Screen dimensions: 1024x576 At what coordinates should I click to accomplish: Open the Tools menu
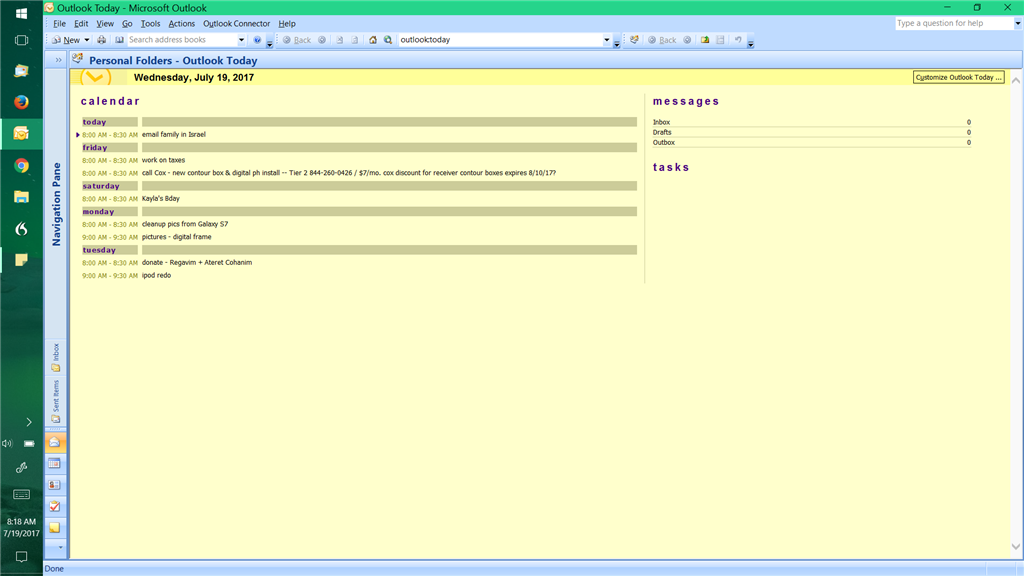(x=150, y=24)
